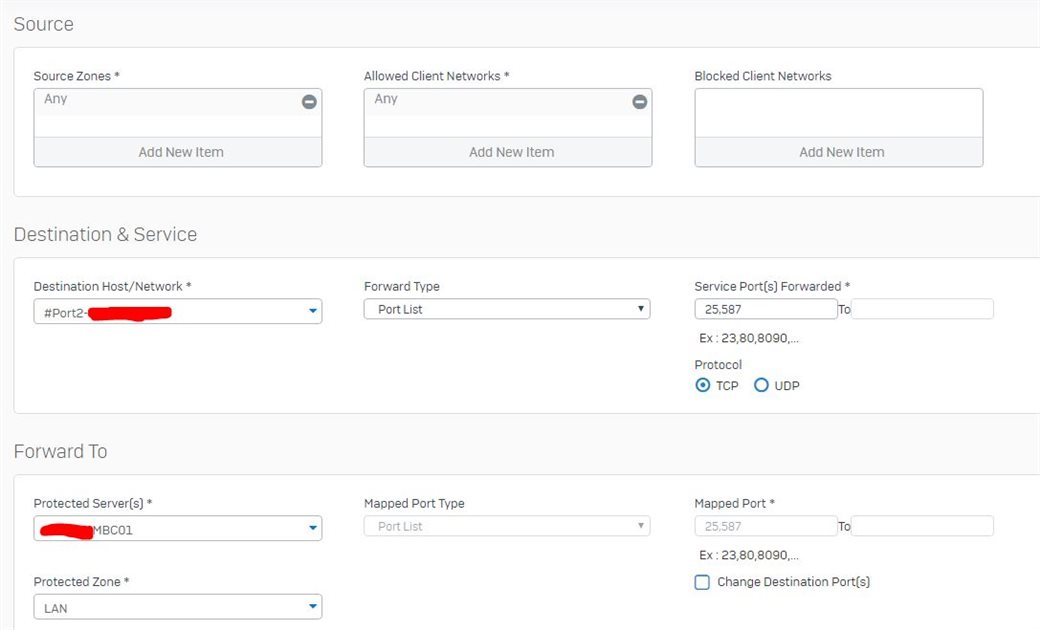Enable Change Destination Port(s) checkbox
The width and height of the screenshot is (1040, 630).
(x=702, y=582)
